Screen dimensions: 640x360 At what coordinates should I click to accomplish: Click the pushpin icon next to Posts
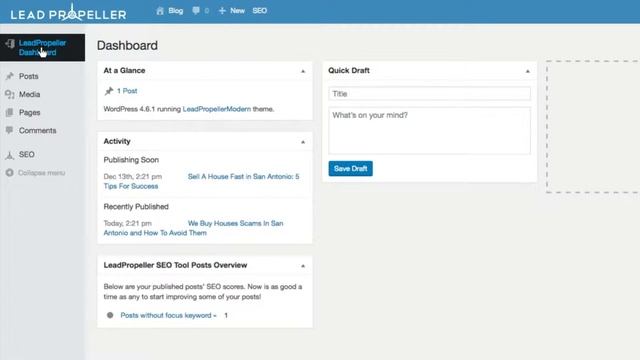click(x=10, y=76)
